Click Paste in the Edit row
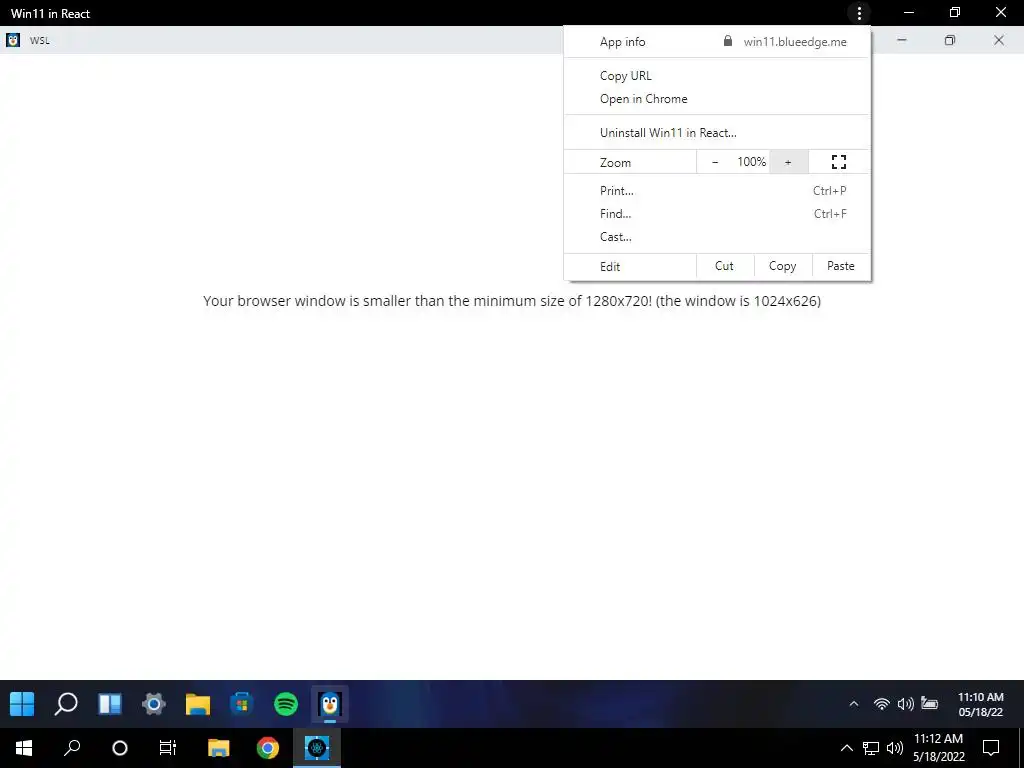This screenshot has height=768, width=1024. click(840, 266)
